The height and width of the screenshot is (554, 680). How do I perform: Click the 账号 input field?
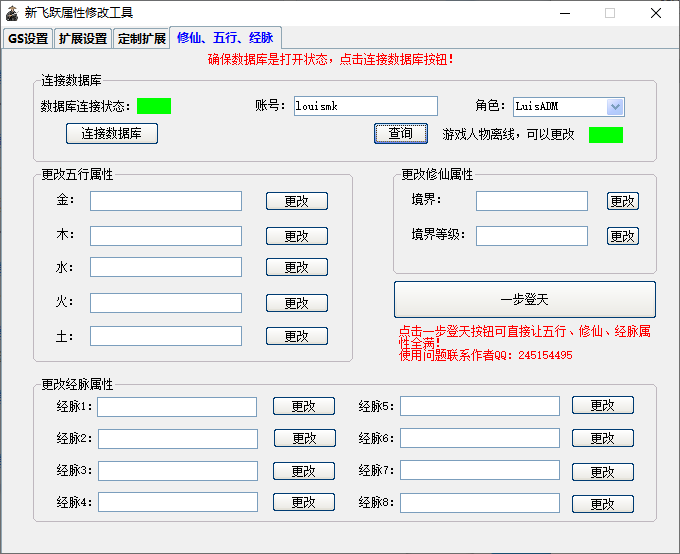point(365,106)
